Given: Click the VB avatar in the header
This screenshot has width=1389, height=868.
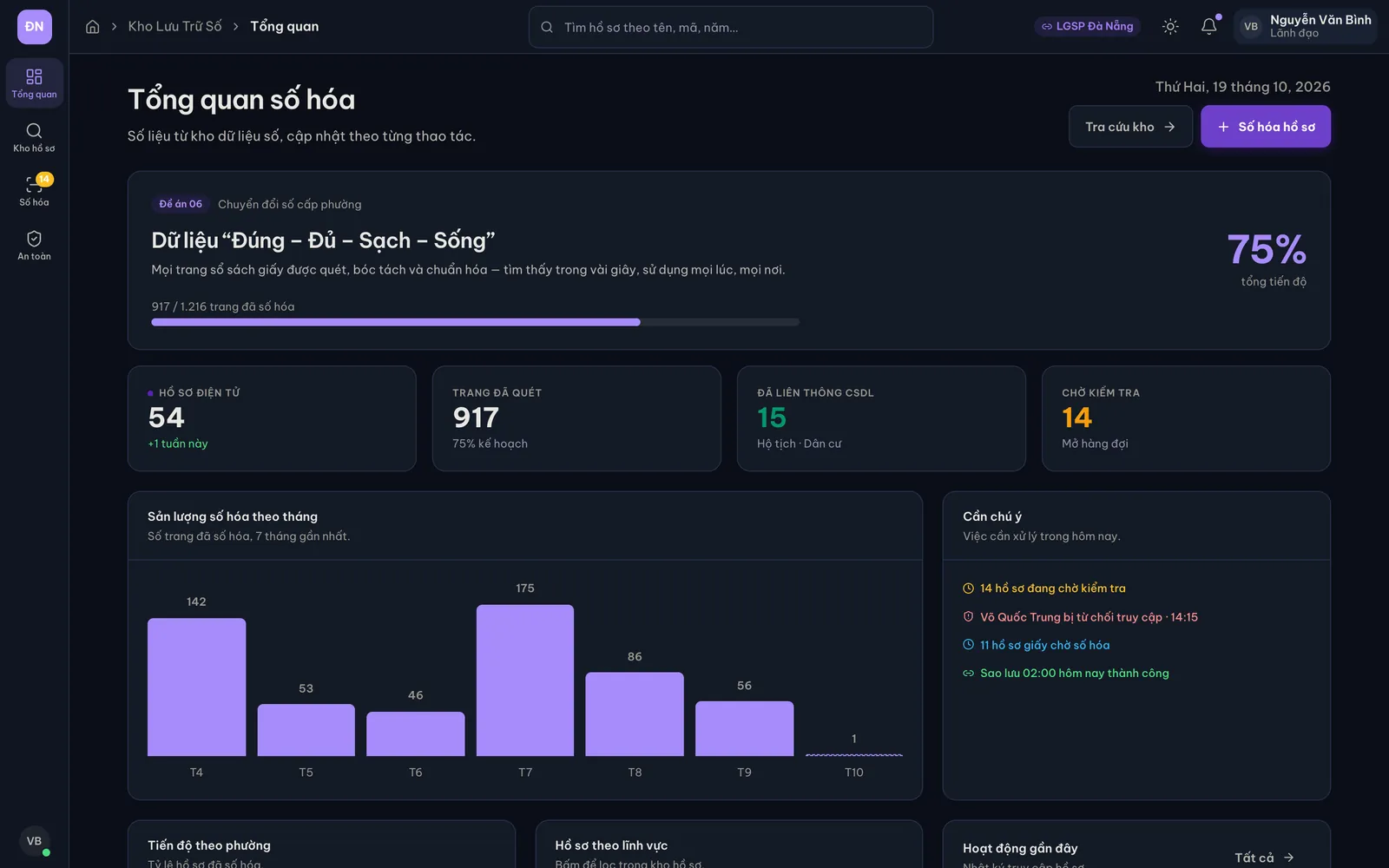Looking at the screenshot, I should click(x=1251, y=27).
